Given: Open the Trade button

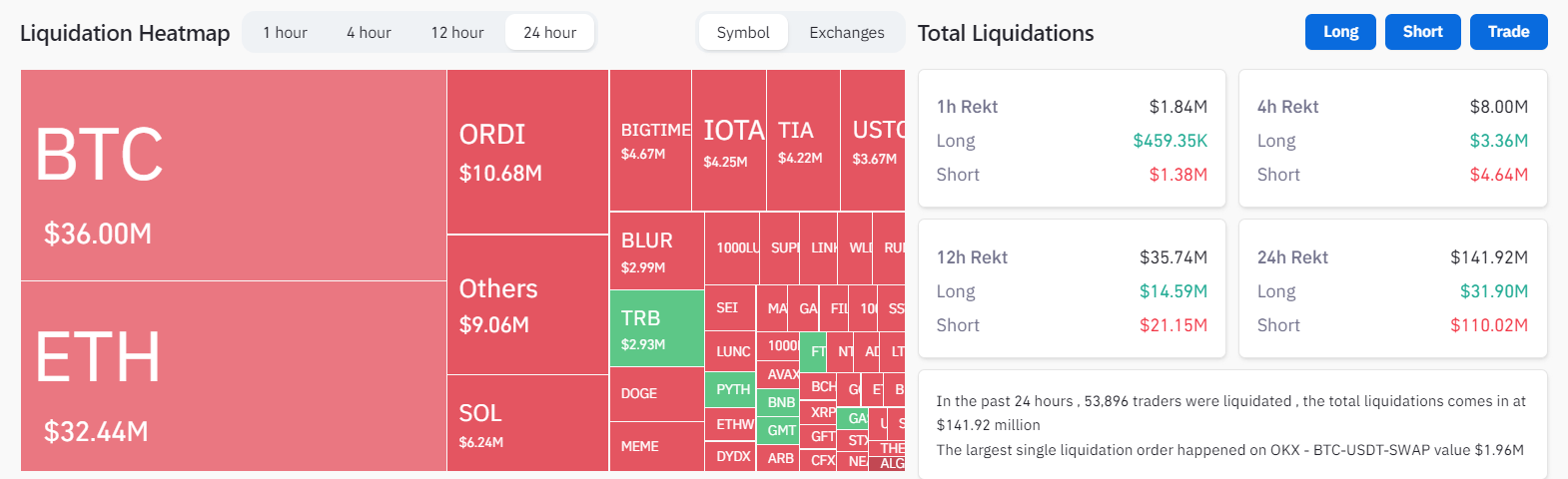Looking at the screenshot, I should coord(1508,32).
